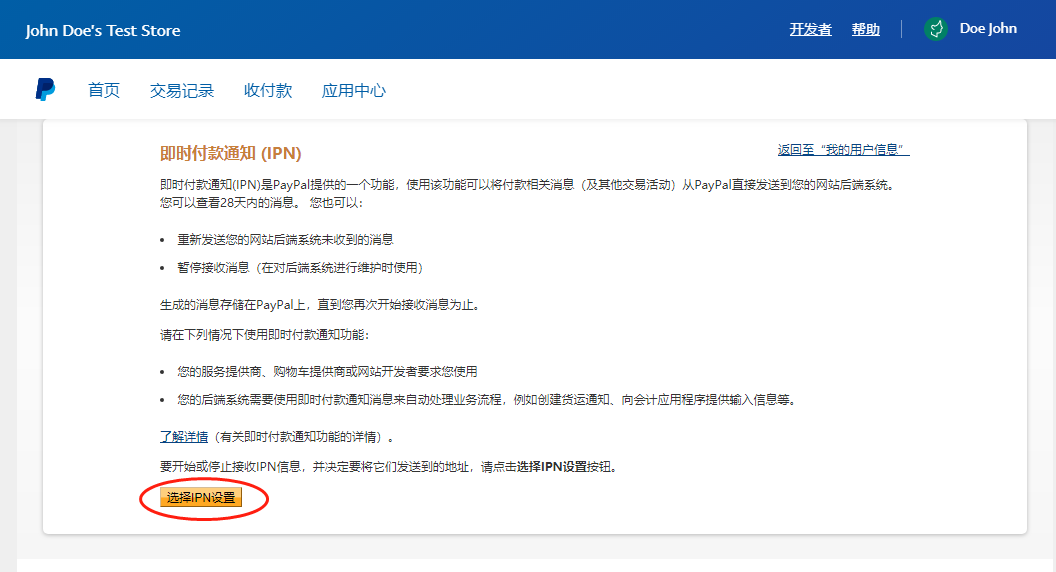
Task: Click the bullet about 自动处理业务流程
Action: [x=488, y=400]
